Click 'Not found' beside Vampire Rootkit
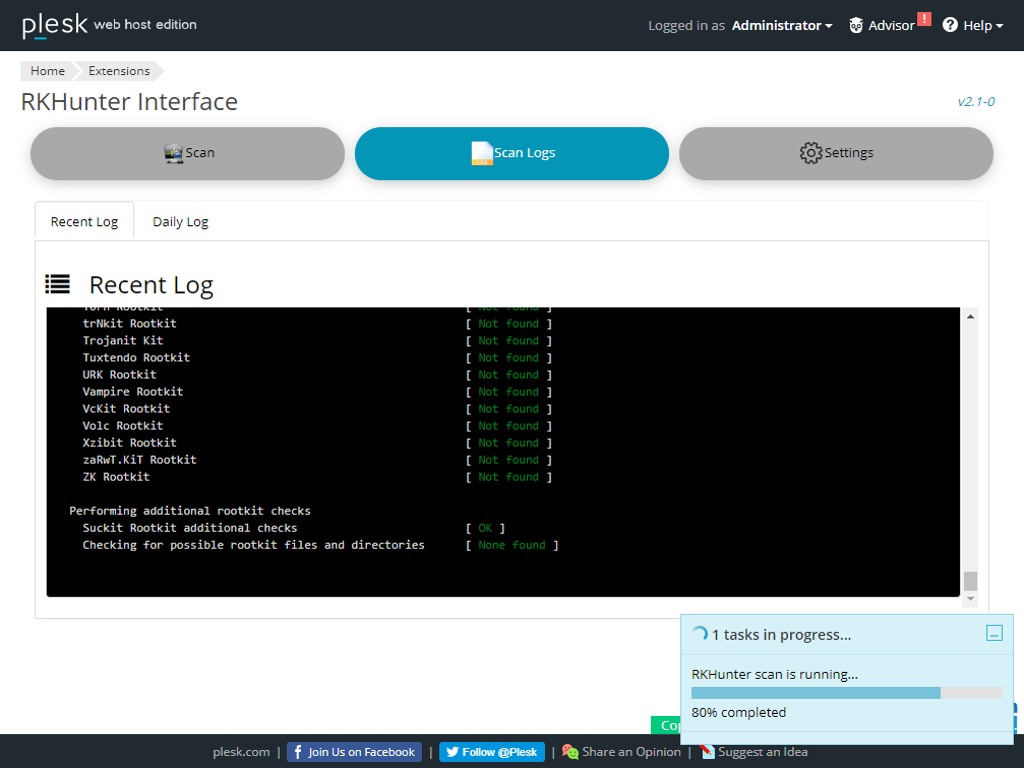The height and width of the screenshot is (768, 1024). 508,392
